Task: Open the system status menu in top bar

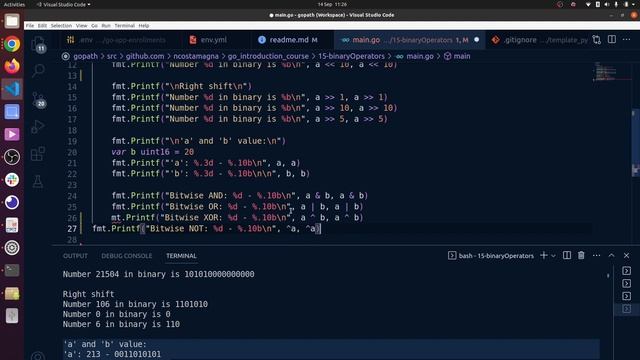Action: tap(610, 4)
